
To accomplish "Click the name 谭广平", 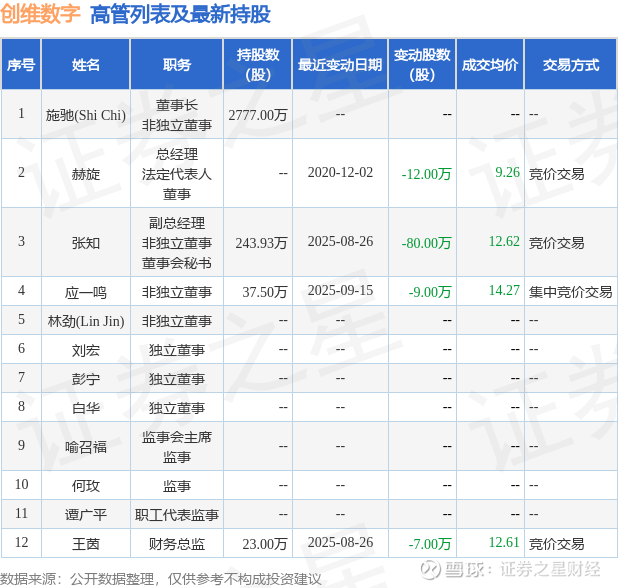I will 86,515.
